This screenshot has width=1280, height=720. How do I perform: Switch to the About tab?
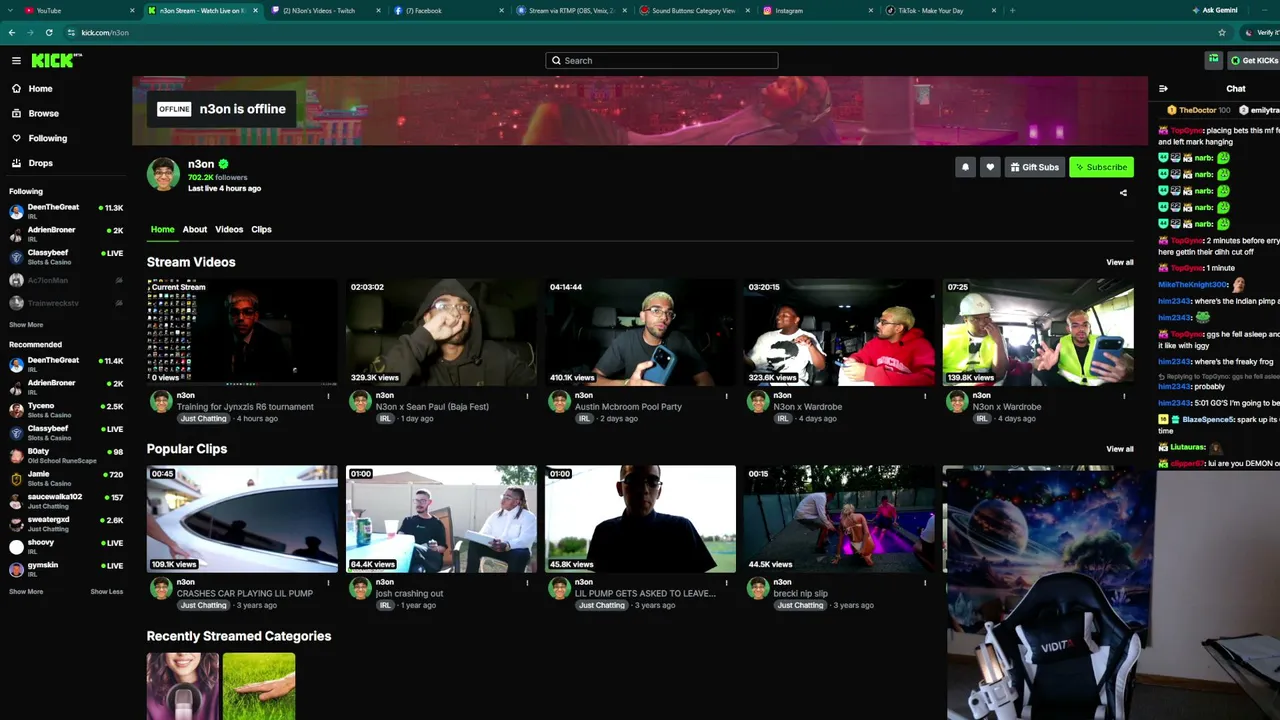pyautogui.click(x=195, y=230)
